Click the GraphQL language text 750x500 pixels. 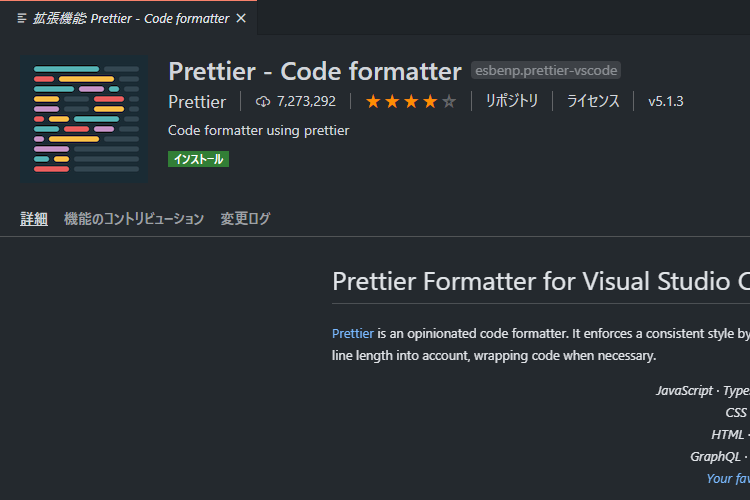[715, 457]
